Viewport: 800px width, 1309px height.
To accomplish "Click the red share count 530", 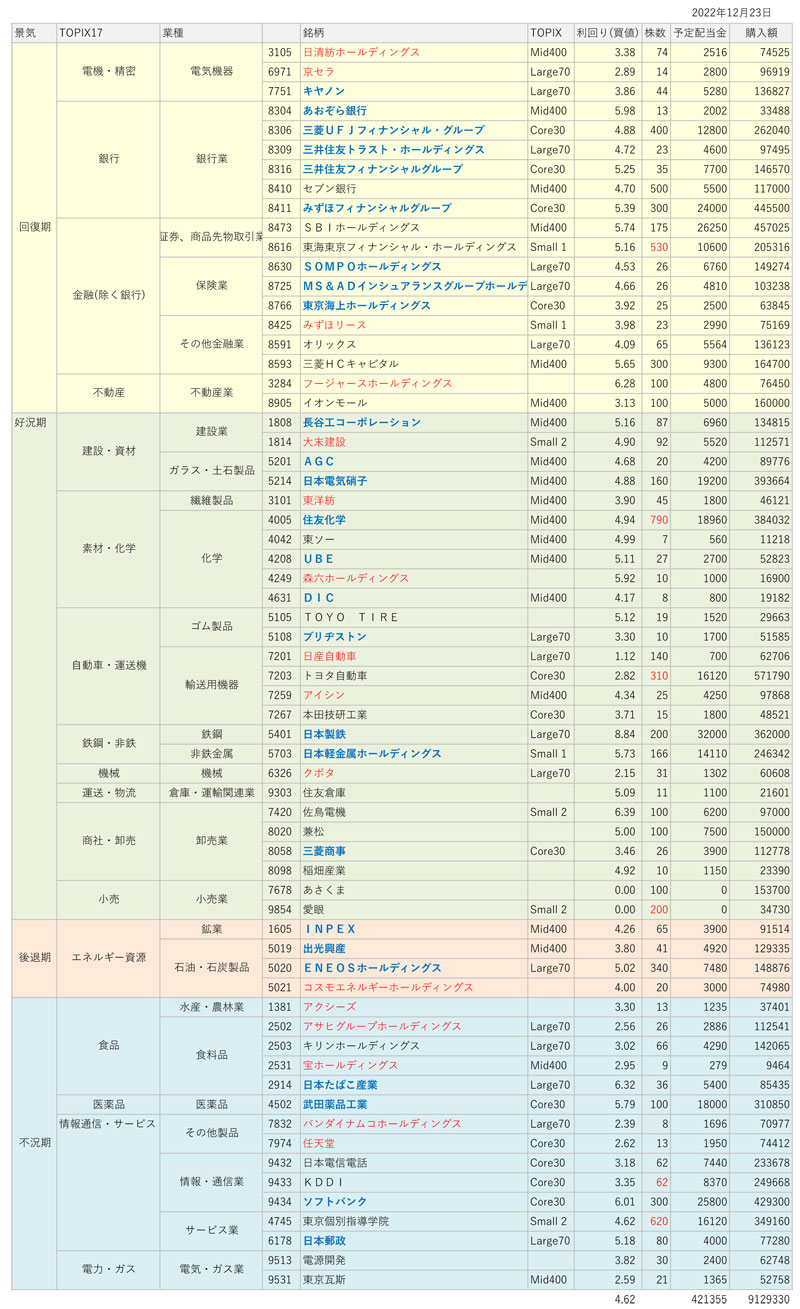I will (657, 247).
